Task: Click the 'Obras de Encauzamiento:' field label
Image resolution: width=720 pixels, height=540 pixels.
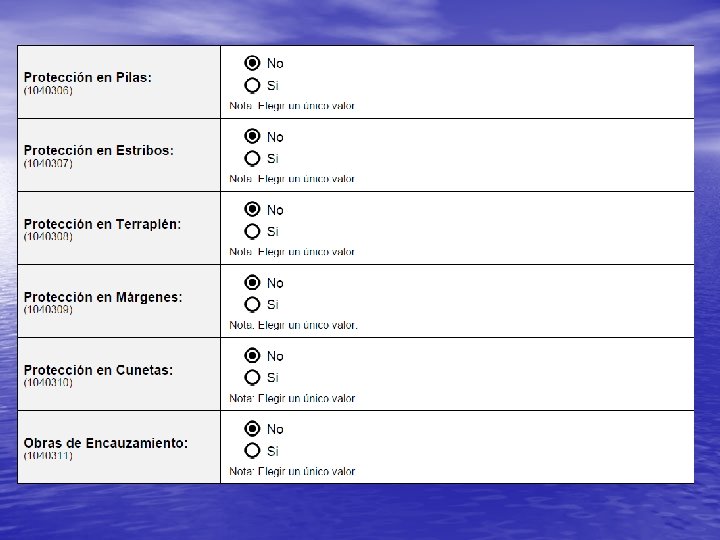Action: 106,443
